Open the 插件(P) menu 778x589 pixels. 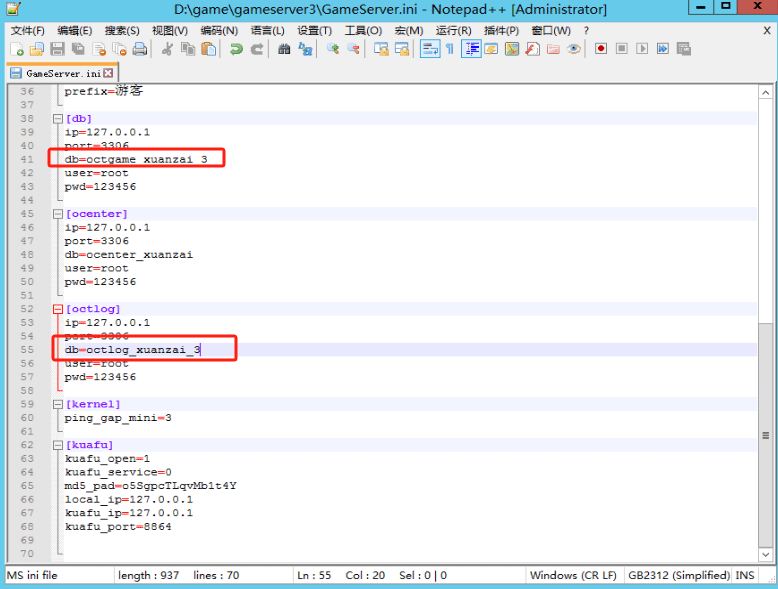point(501,31)
